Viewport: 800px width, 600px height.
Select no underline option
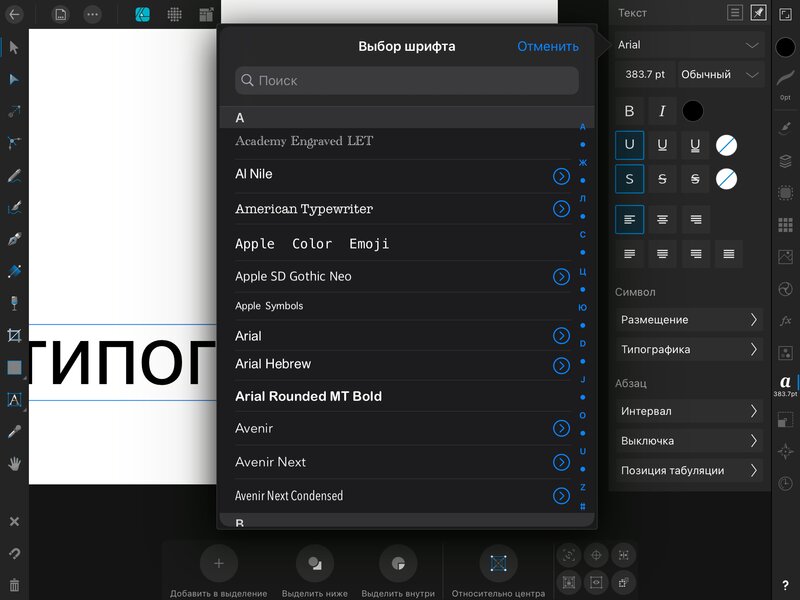[629, 145]
